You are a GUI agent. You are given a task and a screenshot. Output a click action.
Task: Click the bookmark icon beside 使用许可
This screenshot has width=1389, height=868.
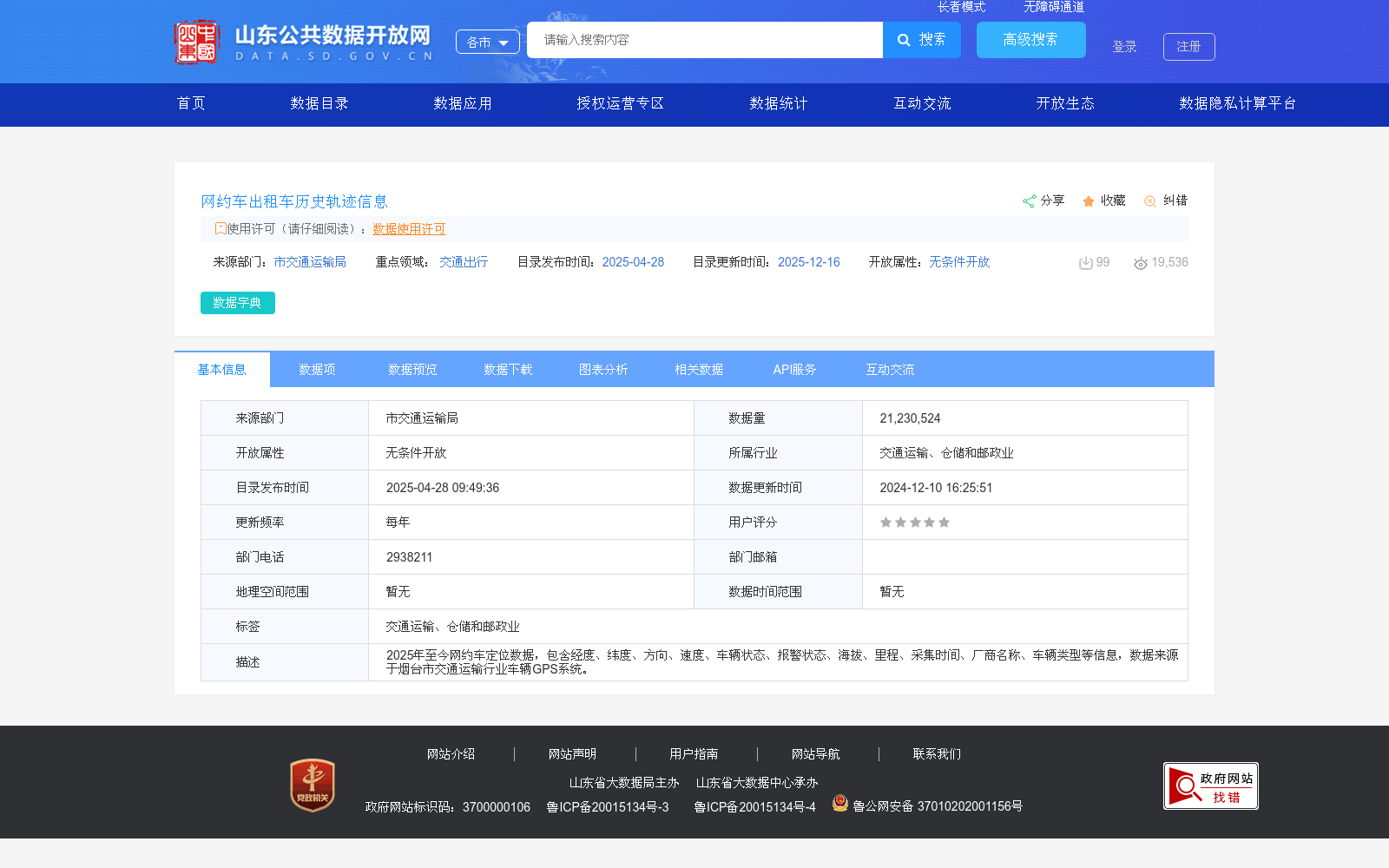pos(221,228)
